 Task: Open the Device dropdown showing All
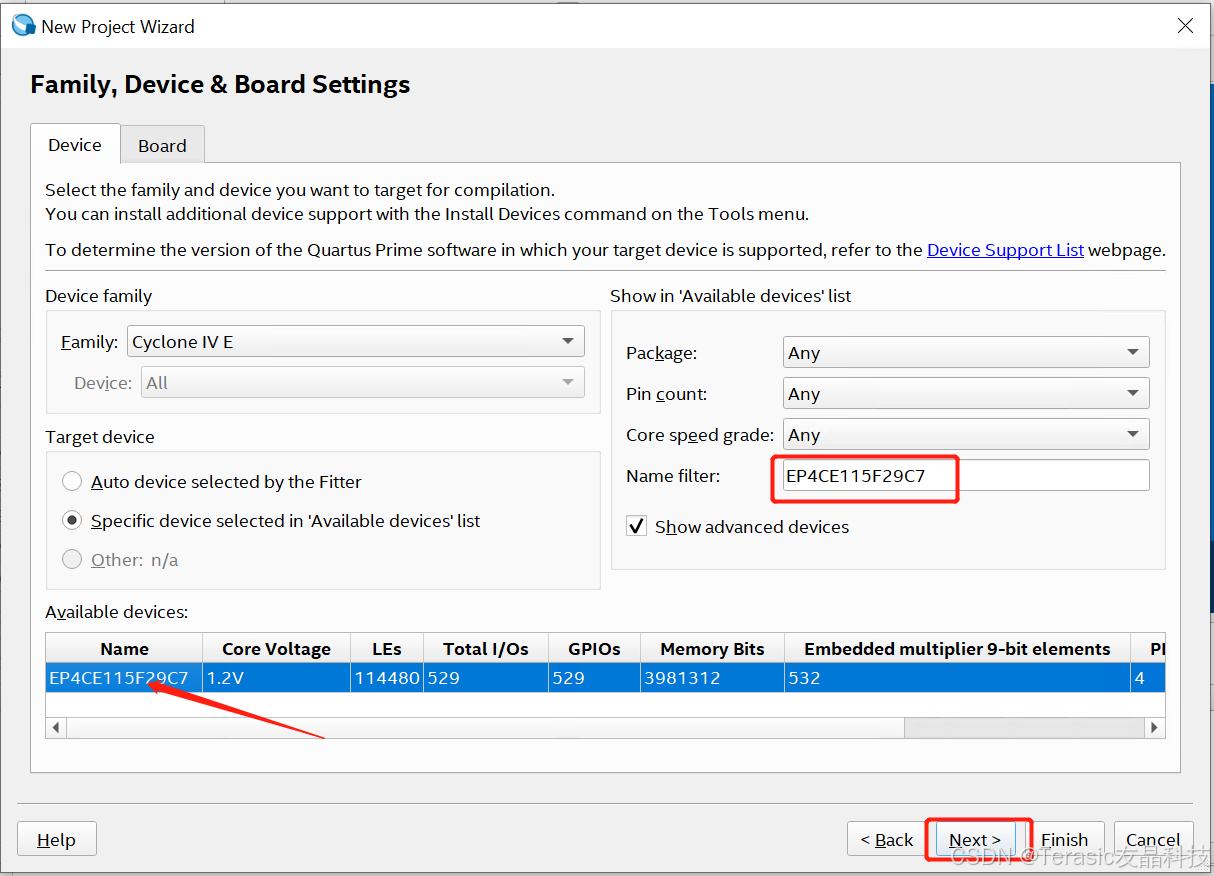tap(363, 382)
